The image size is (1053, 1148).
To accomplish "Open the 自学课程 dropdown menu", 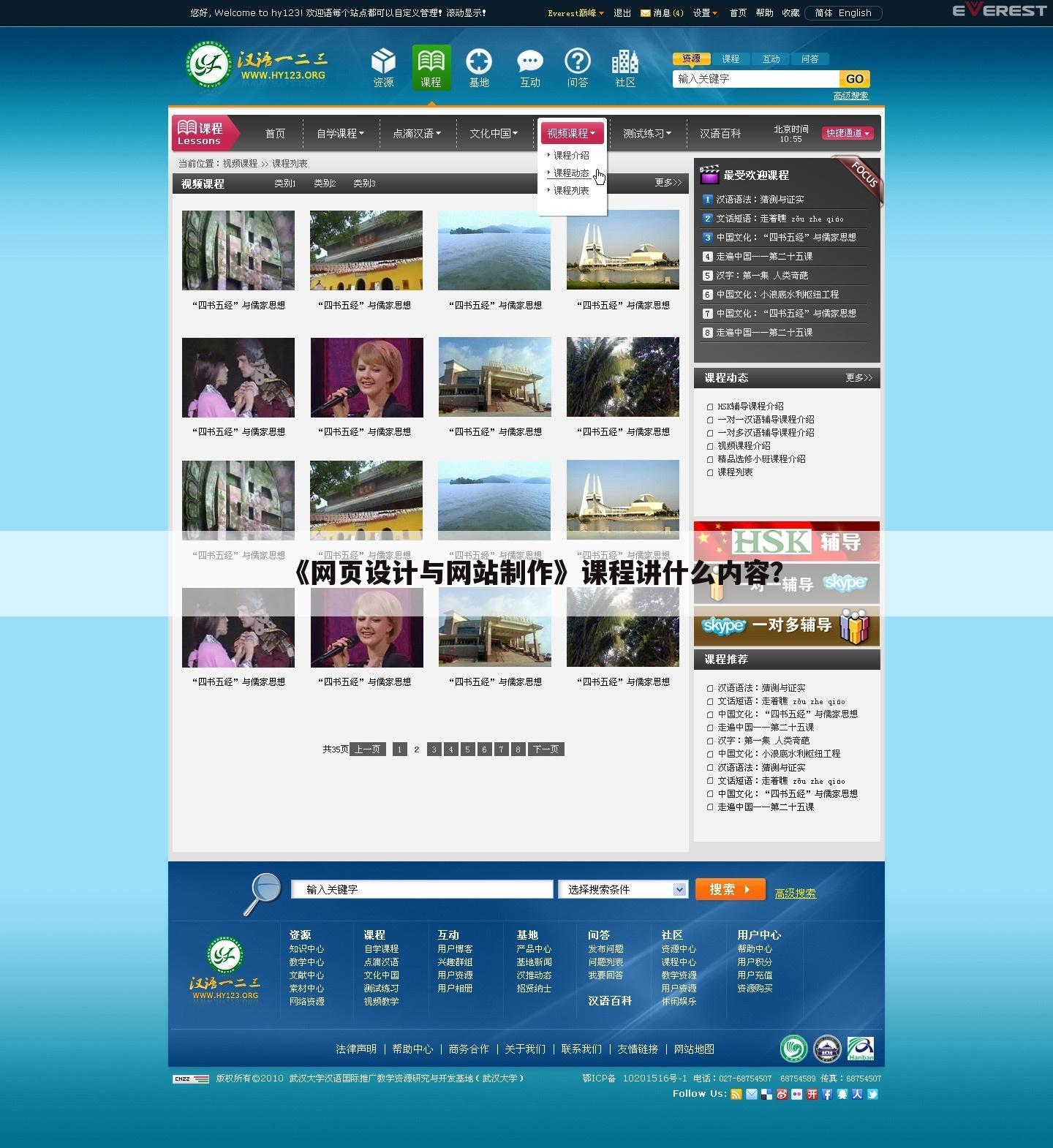I will pos(340,134).
